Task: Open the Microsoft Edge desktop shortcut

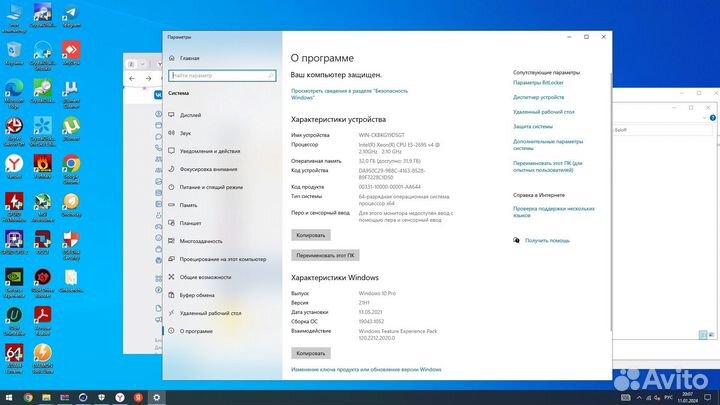Action: pos(14,93)
